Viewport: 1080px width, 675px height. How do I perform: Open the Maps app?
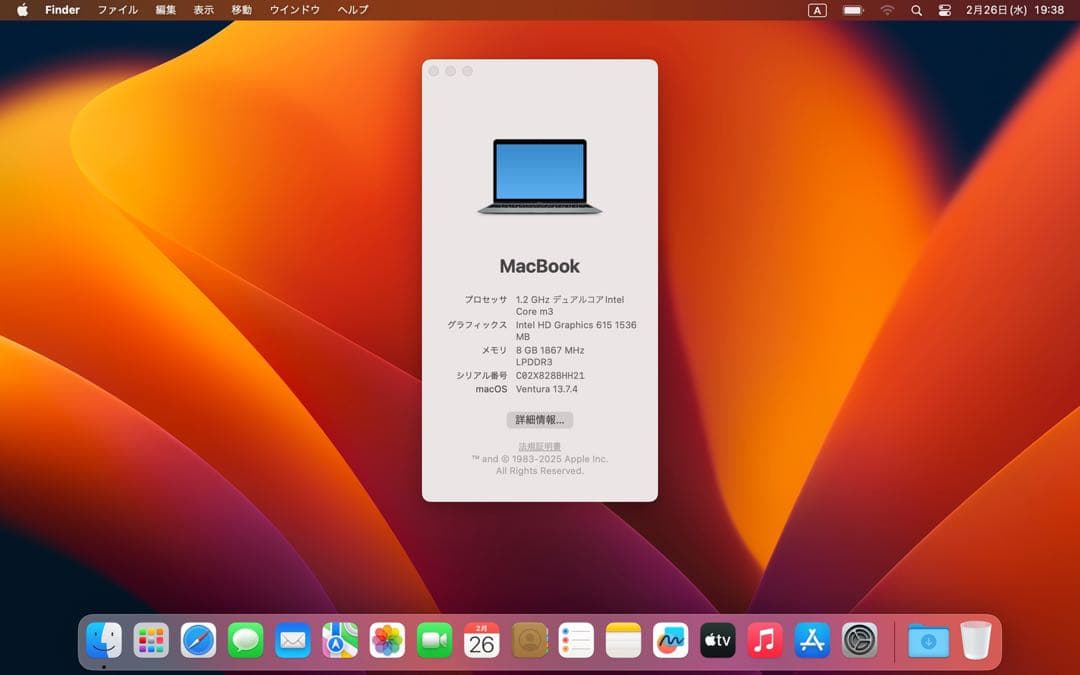click(339, 640)
